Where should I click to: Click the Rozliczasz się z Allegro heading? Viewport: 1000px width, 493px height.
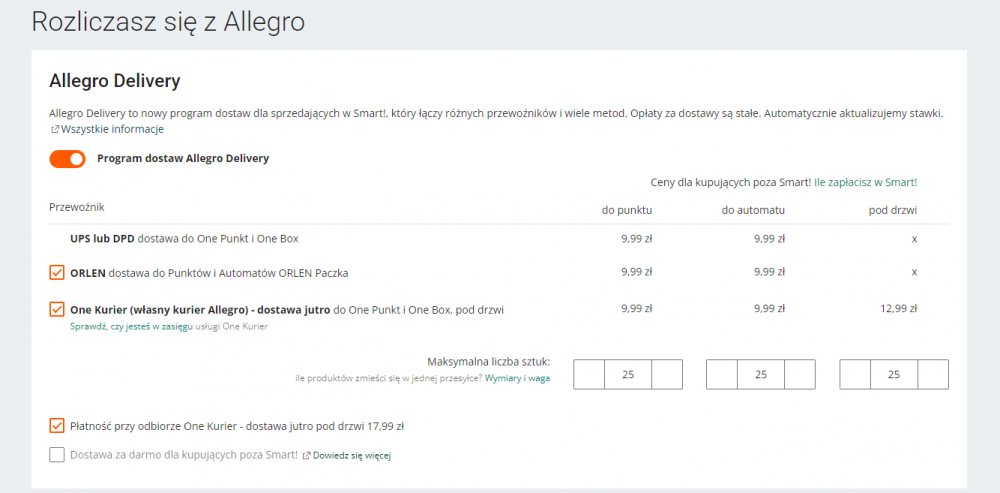(168, 22)
